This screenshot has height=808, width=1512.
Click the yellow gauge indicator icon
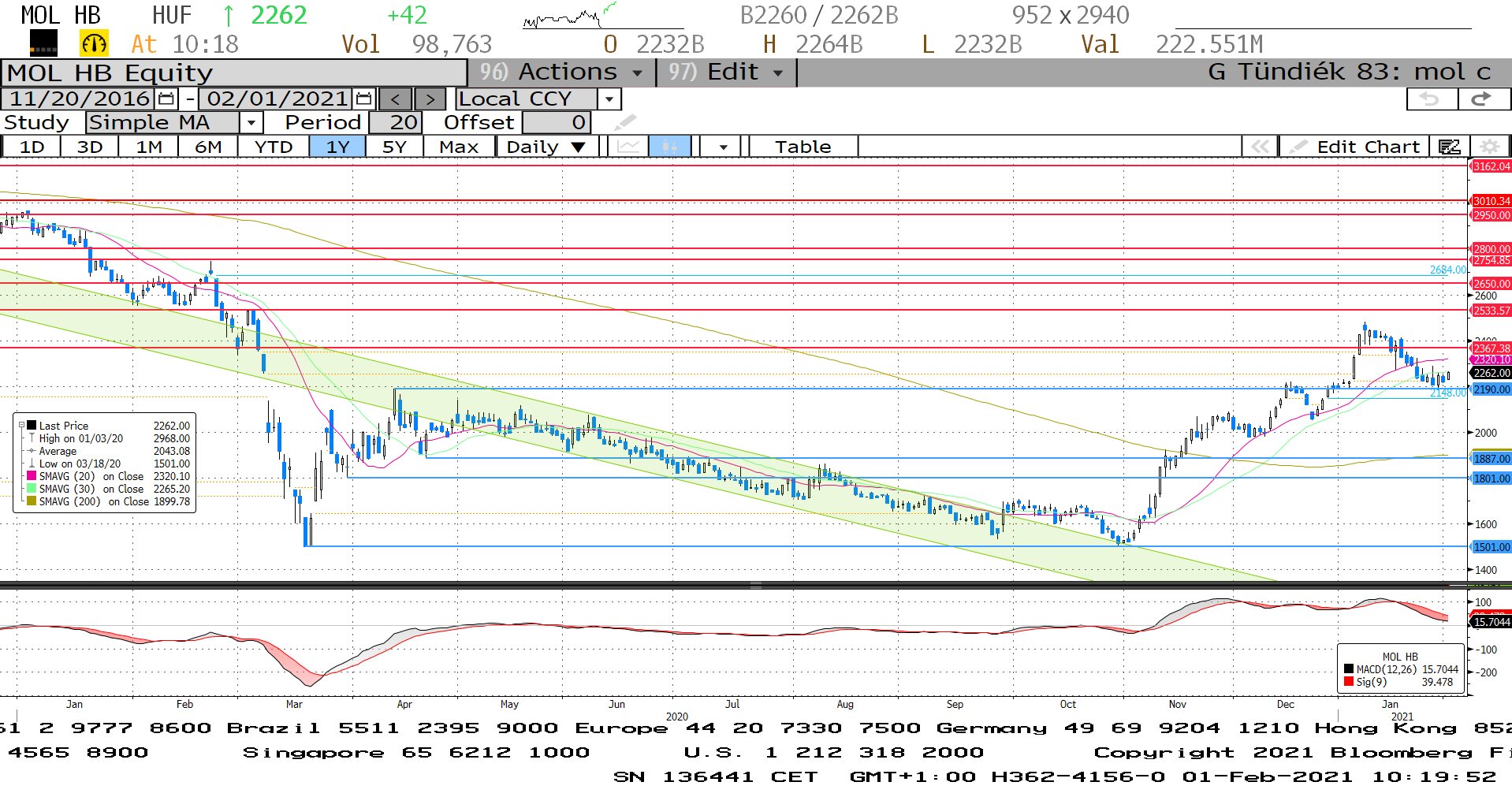click(94, 43)
